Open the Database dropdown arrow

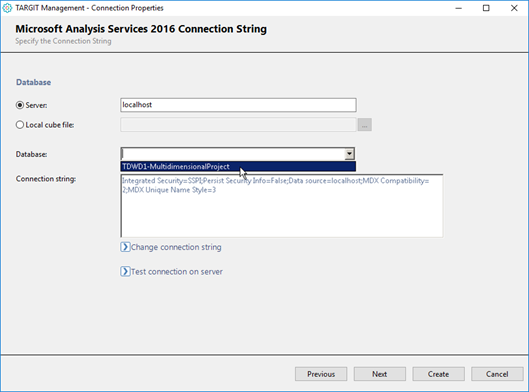tap(350, 154)
